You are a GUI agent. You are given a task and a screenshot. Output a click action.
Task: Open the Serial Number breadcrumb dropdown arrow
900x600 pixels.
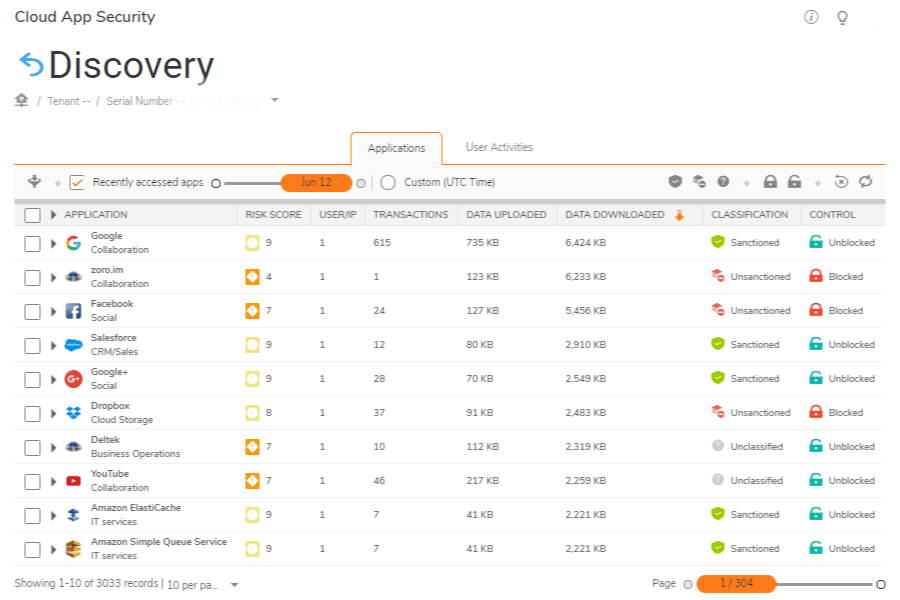tap(275, 100)
